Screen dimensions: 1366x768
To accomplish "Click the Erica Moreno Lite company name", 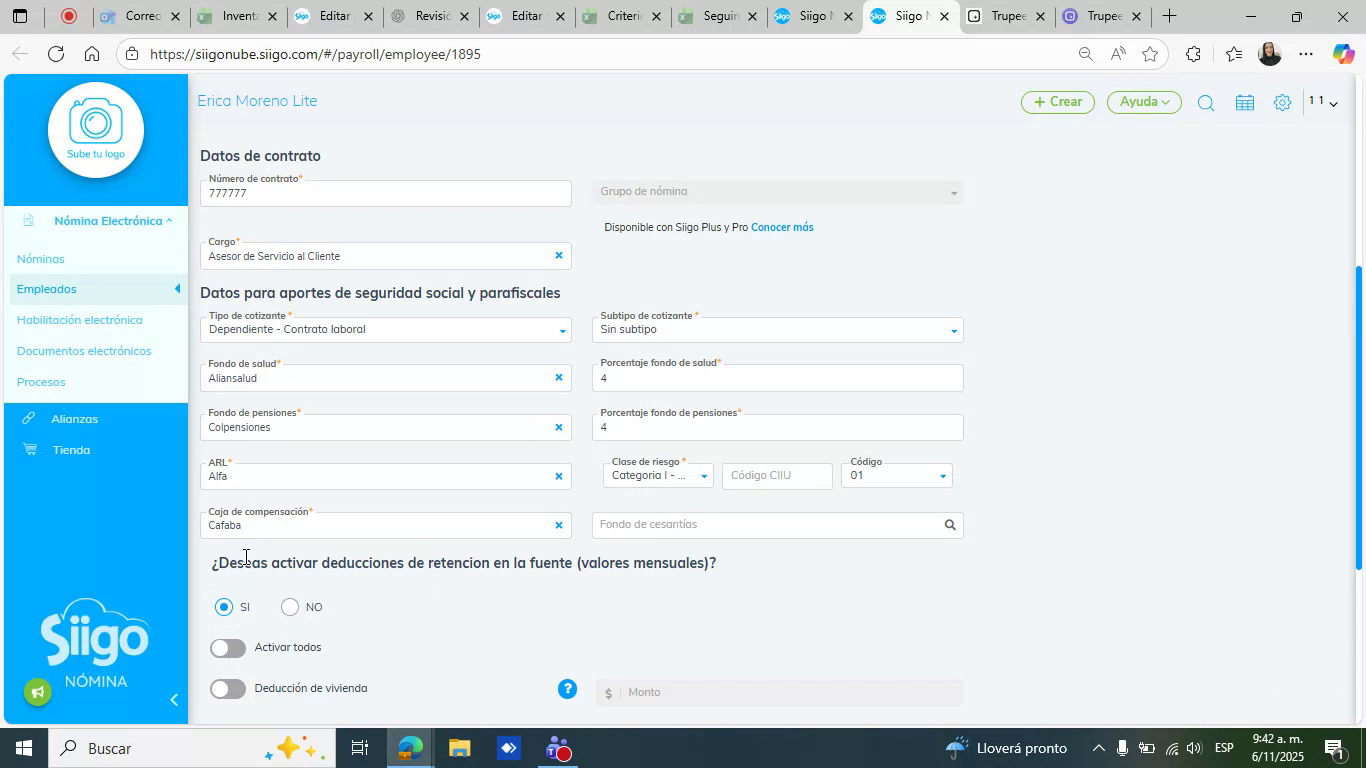I will coord(257,101).
